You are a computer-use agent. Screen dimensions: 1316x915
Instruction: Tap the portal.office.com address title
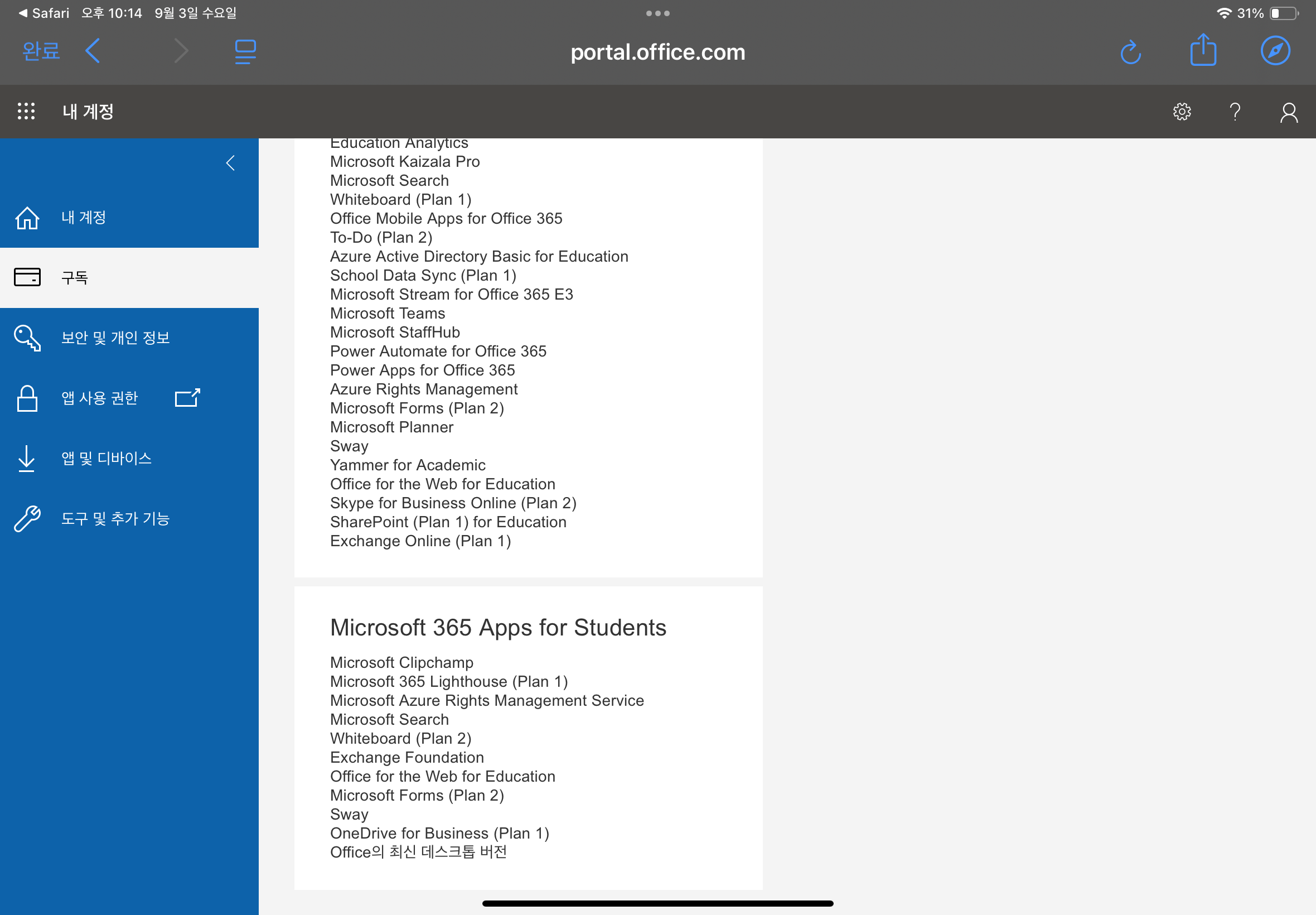pyautogui.click(x=657, y=52)
